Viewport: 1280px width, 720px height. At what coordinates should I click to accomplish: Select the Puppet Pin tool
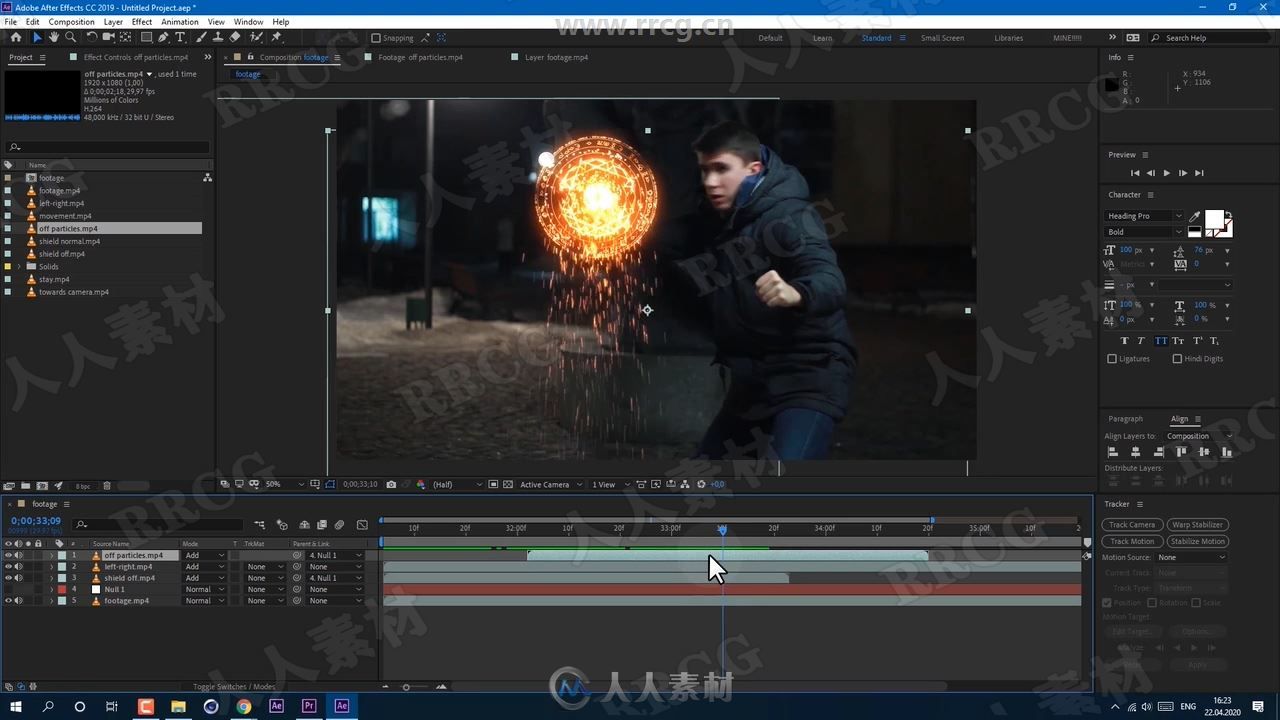pyautogui.click(x=276, y=37)
